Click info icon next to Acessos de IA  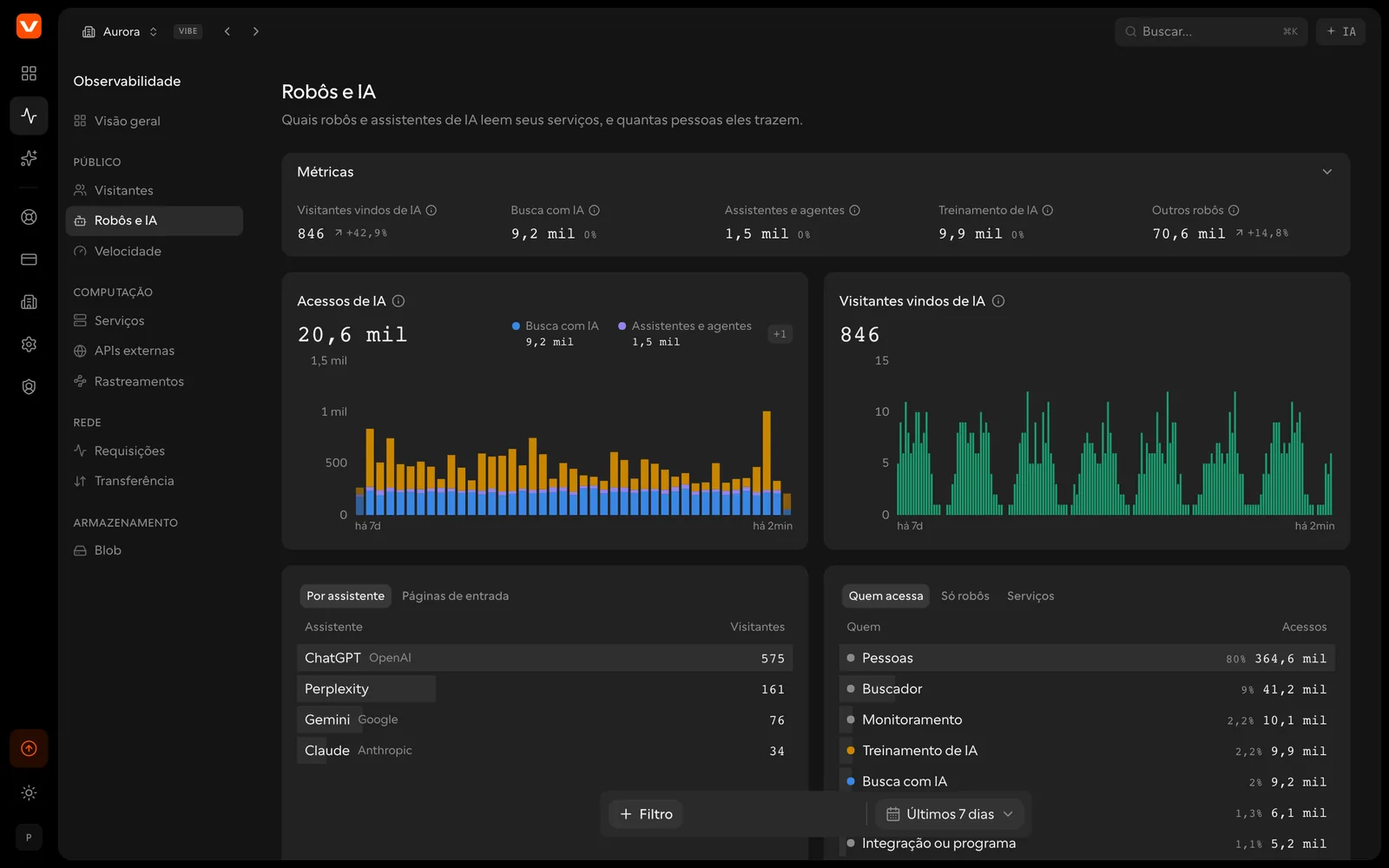click(398, 301)
